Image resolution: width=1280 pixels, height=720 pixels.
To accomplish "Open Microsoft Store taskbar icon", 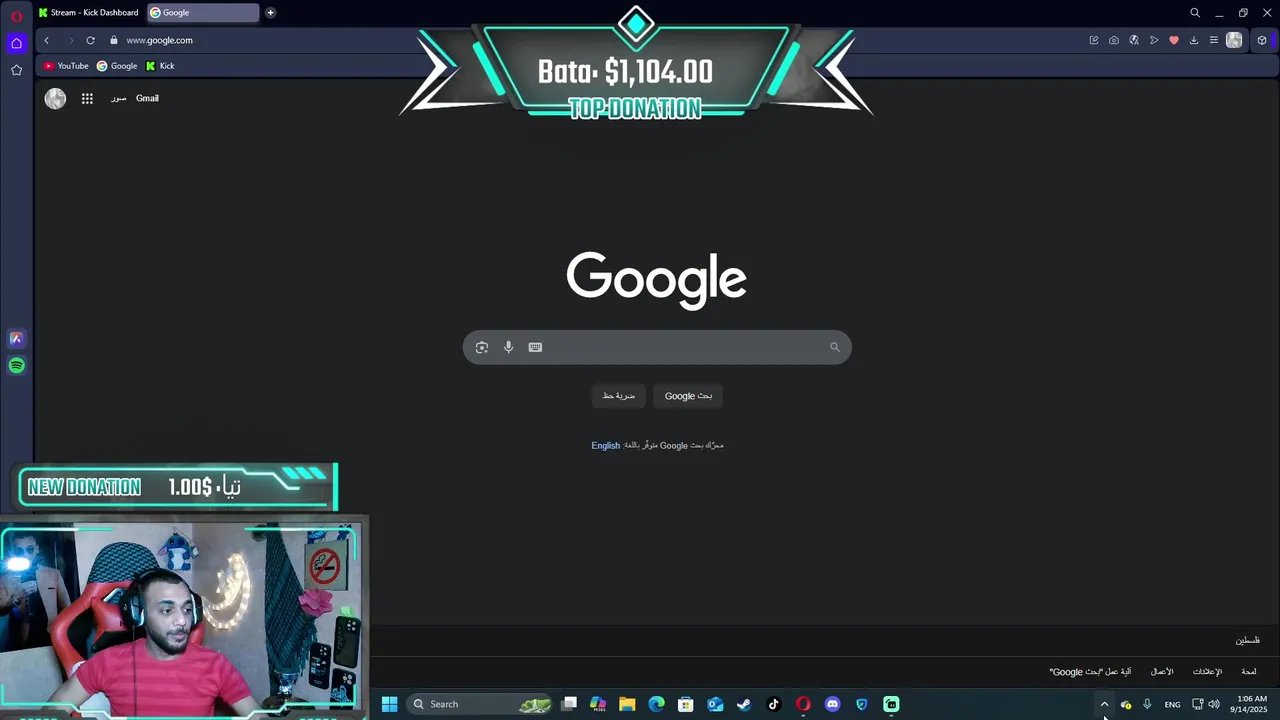I will [686, 704].
